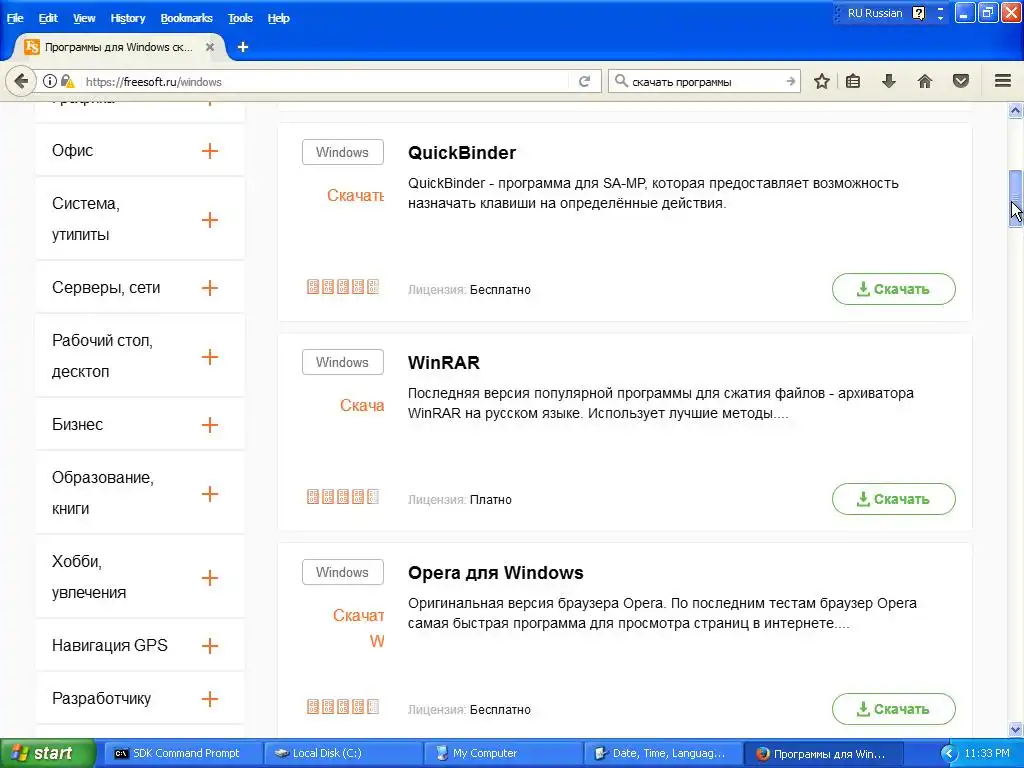Open the Downloads arrow icon
The width and height of the screenshot is (1024, 768).
pos(889,81)
